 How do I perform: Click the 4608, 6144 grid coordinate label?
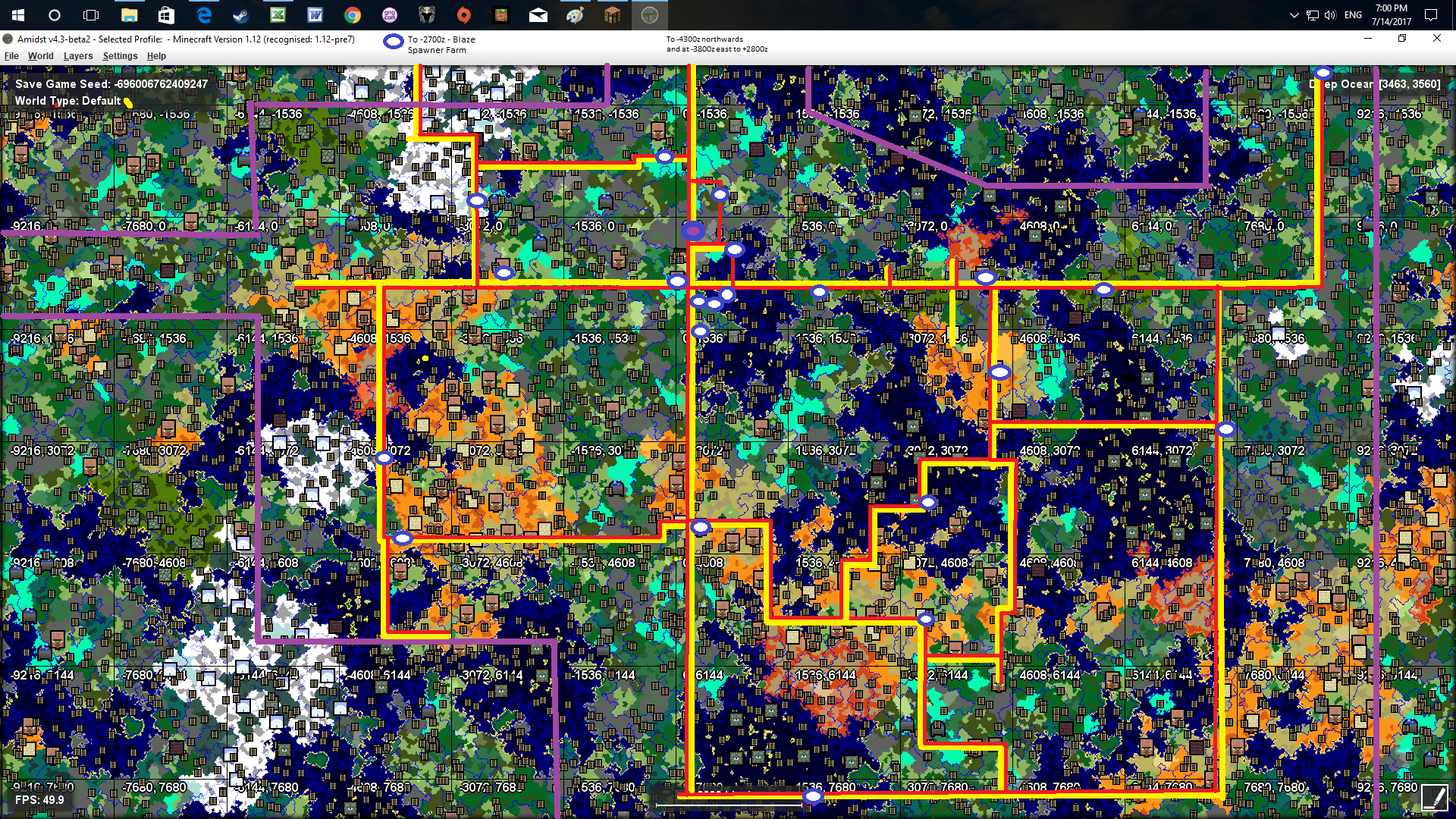click(x=1050, y=675)
